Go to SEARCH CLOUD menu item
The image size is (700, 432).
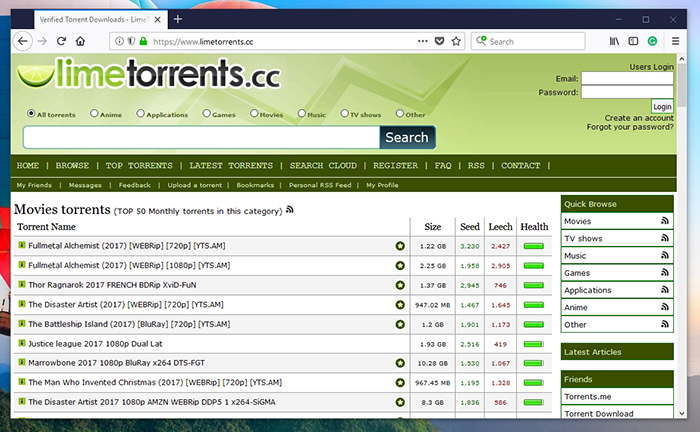[x=323, y=165]
